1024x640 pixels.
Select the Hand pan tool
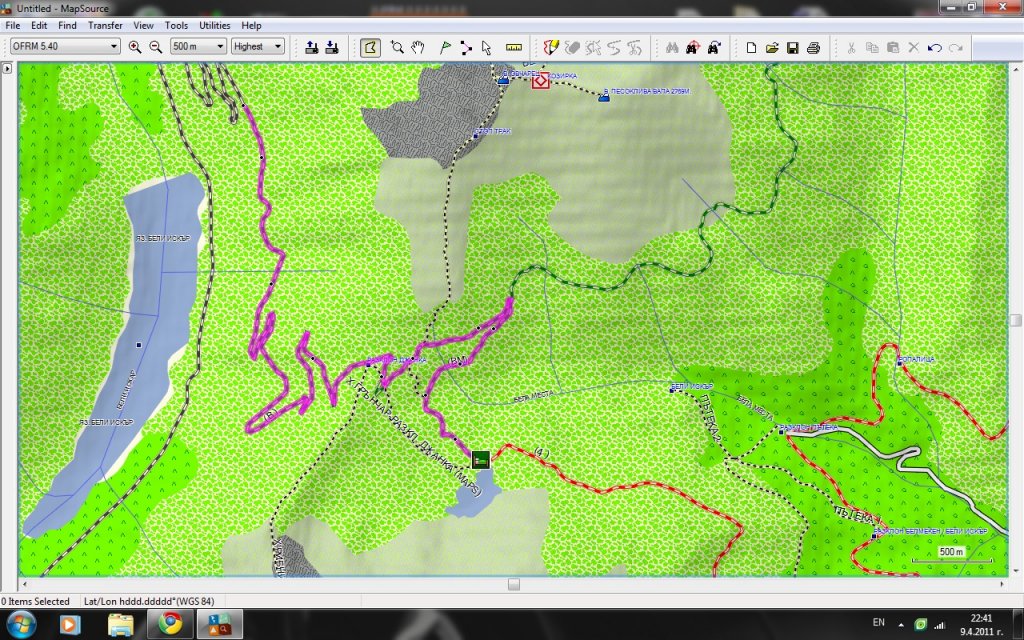pos(418,47)
